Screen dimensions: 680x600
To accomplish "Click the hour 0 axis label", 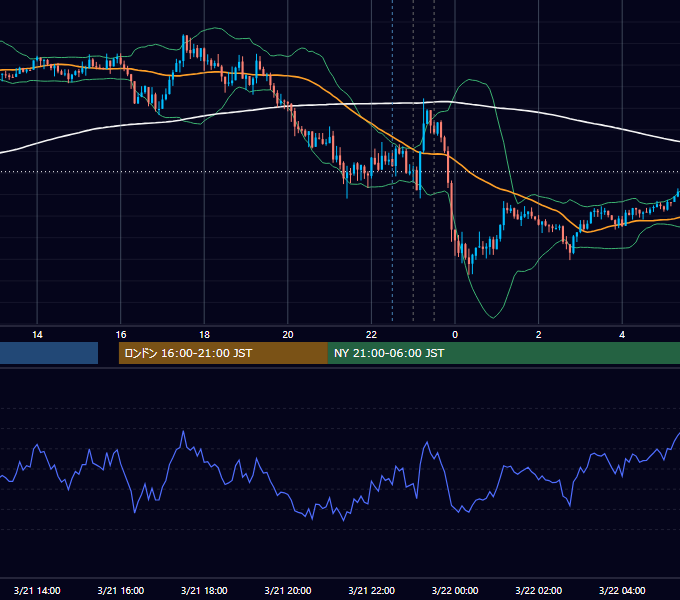I will click(455, 335).
